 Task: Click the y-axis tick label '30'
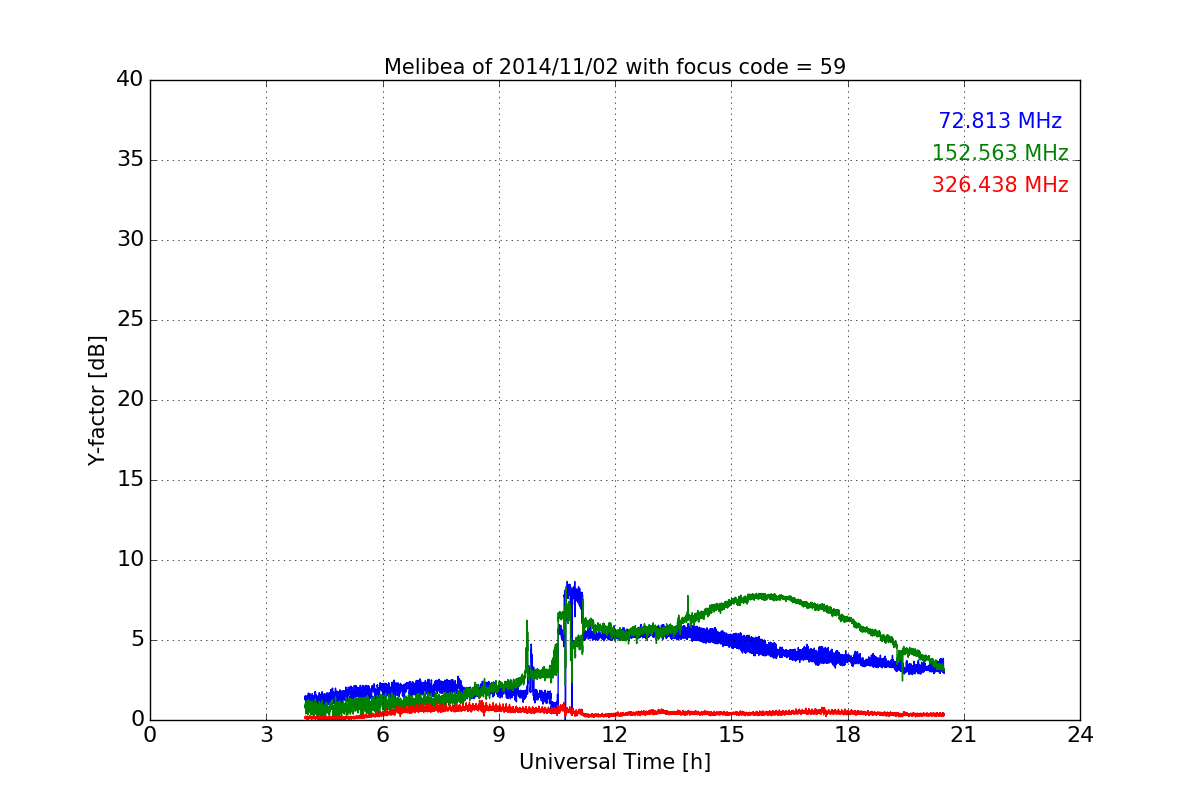pos(130,240)
